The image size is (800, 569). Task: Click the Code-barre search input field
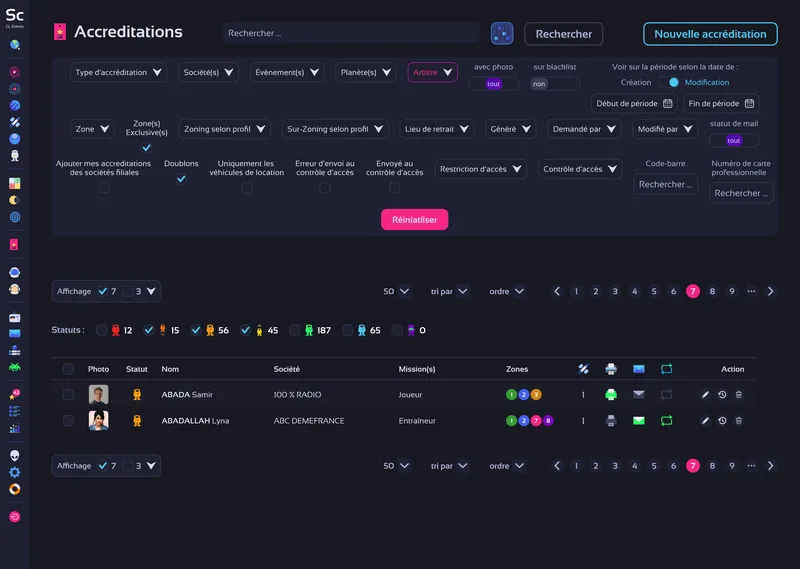click(x=665, y=185)
